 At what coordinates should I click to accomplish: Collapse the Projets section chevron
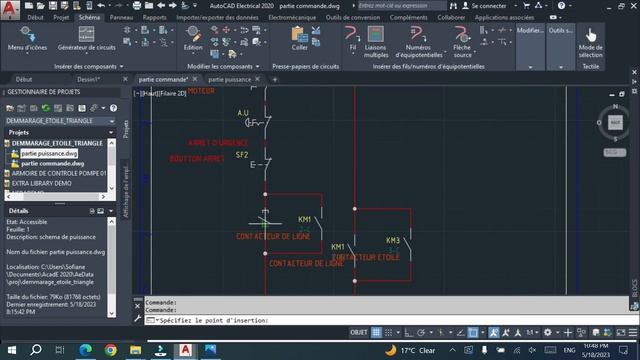[111, 132]
